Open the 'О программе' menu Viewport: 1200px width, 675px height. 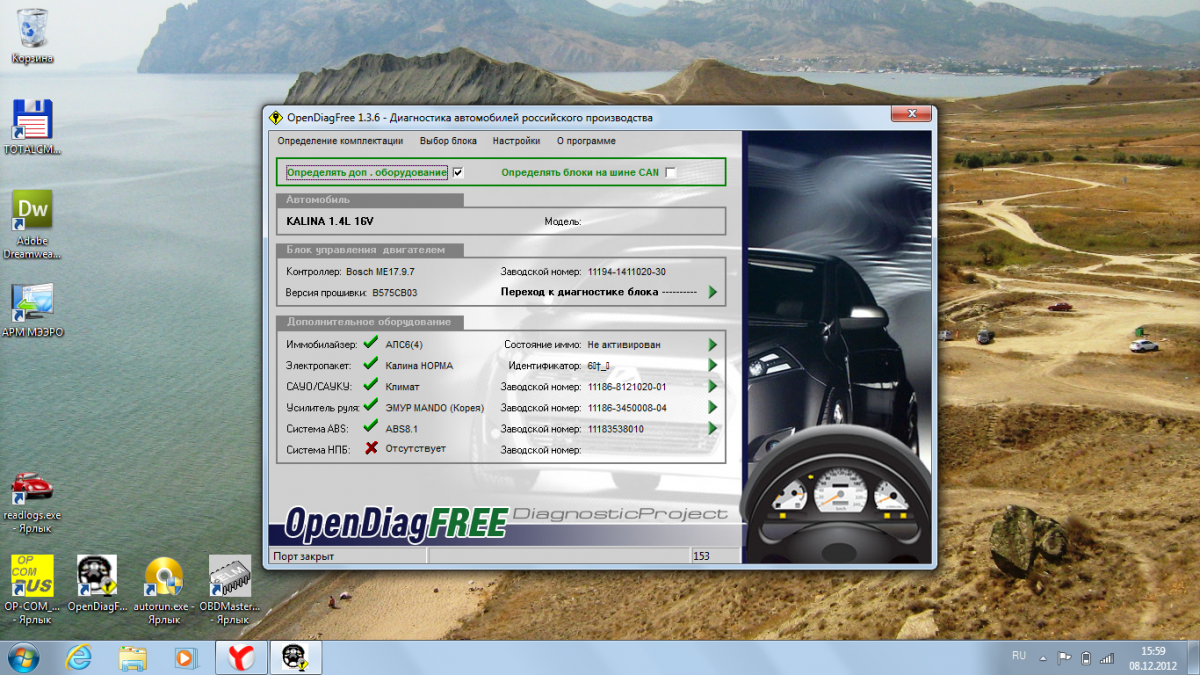(x=586, y=141)
